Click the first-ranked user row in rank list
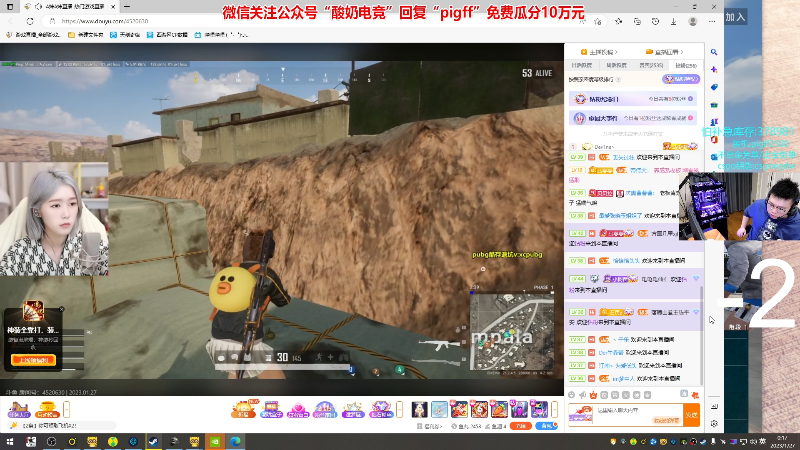This screenshot has width=800, height=450. click(x=633, y=146)
